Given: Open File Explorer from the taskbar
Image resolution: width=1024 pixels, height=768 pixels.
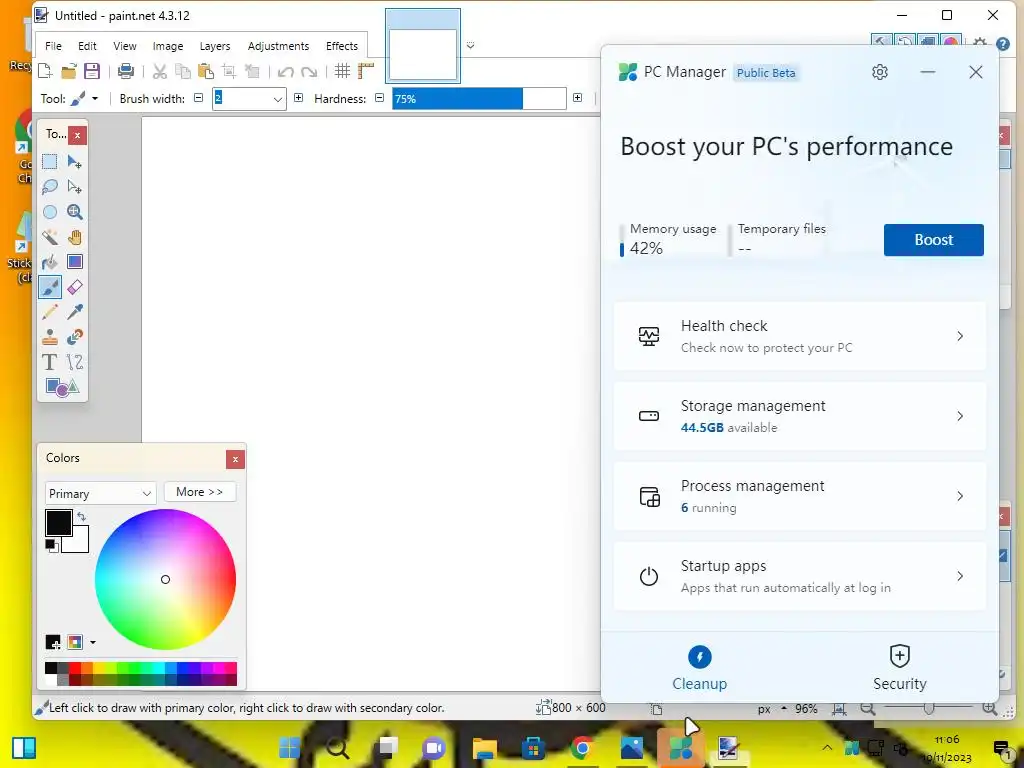Looking at the screenshot, I should [485, 748].
